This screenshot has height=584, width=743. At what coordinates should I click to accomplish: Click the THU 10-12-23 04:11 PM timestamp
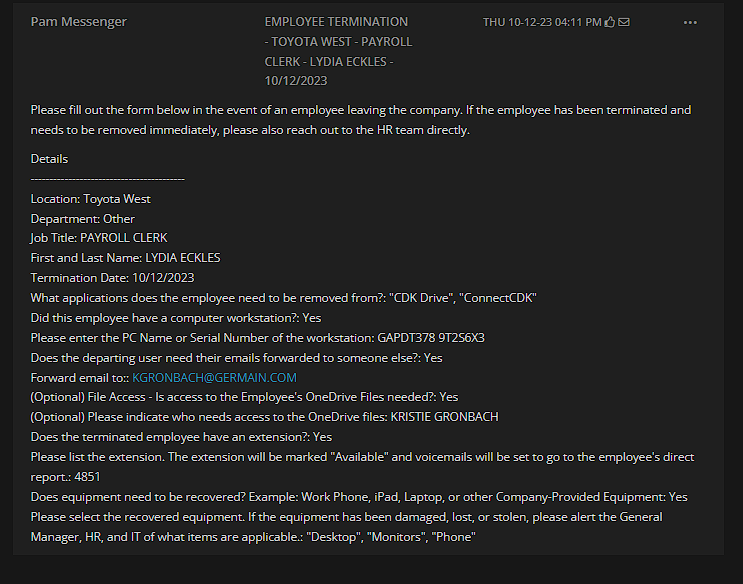[x=542, y=22]
